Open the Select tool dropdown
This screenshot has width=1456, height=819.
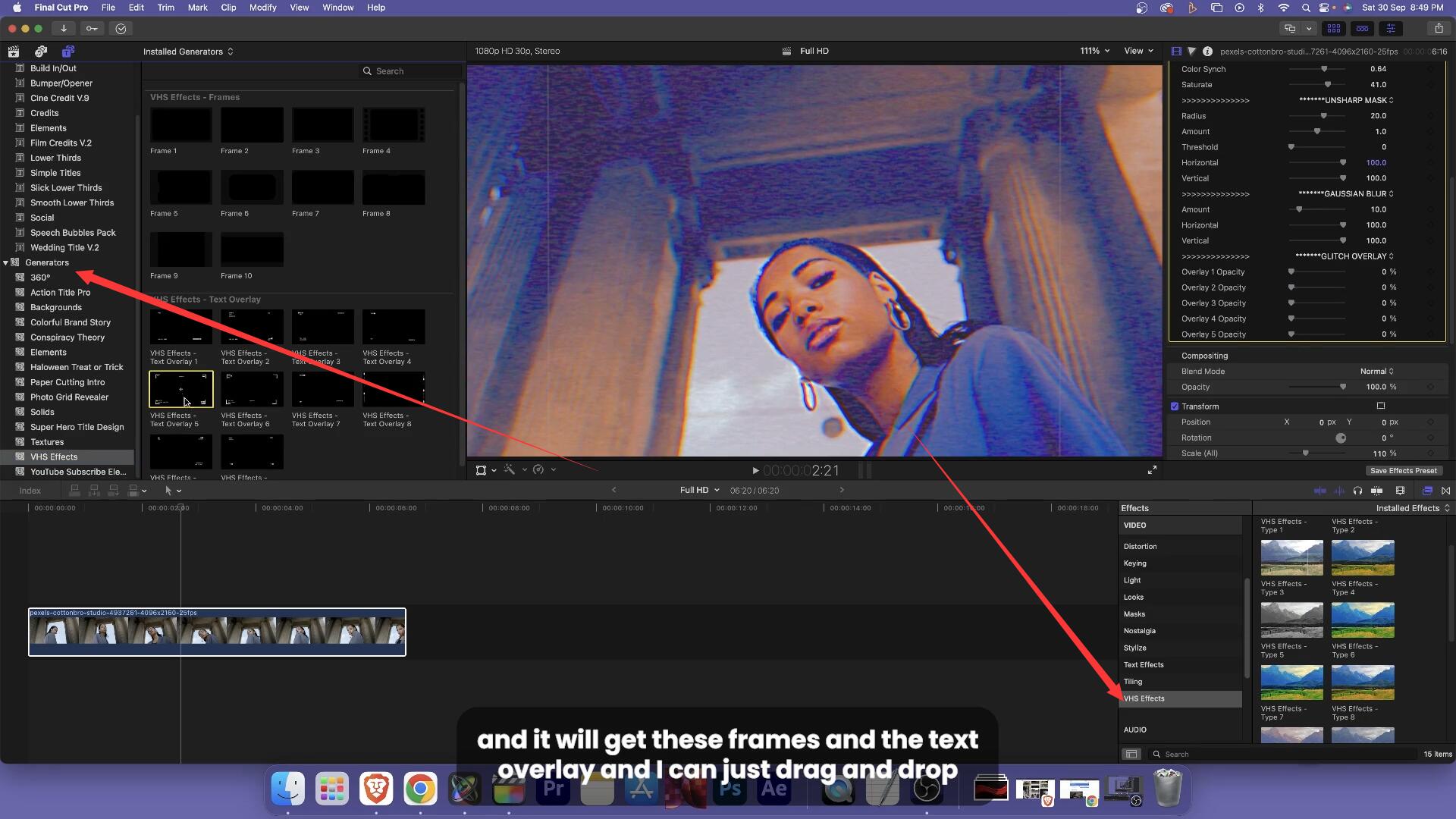point(173,491)
